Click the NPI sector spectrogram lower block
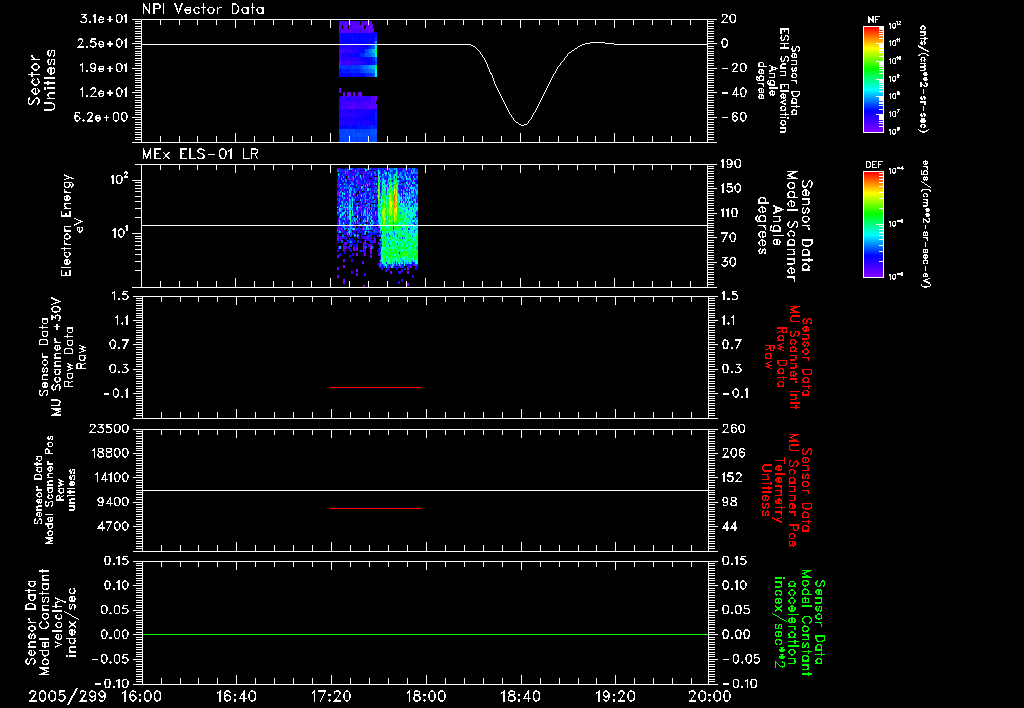The image size is (1024, 708). (x=357, y=116)
